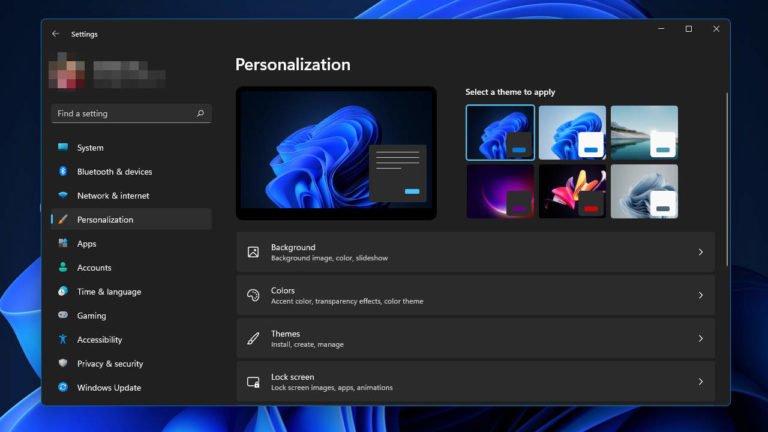Image resolution: width=768 pixels, height=432 pixels.
Task: Click the Lock screen icon
Action: tap(253, 382)
